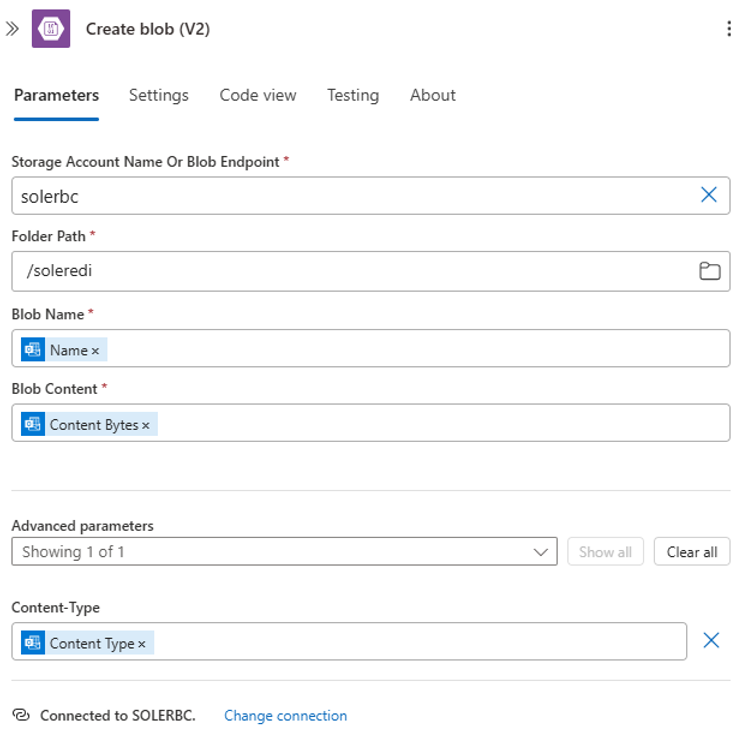Open the Code view tab

(x=258, y=95)
